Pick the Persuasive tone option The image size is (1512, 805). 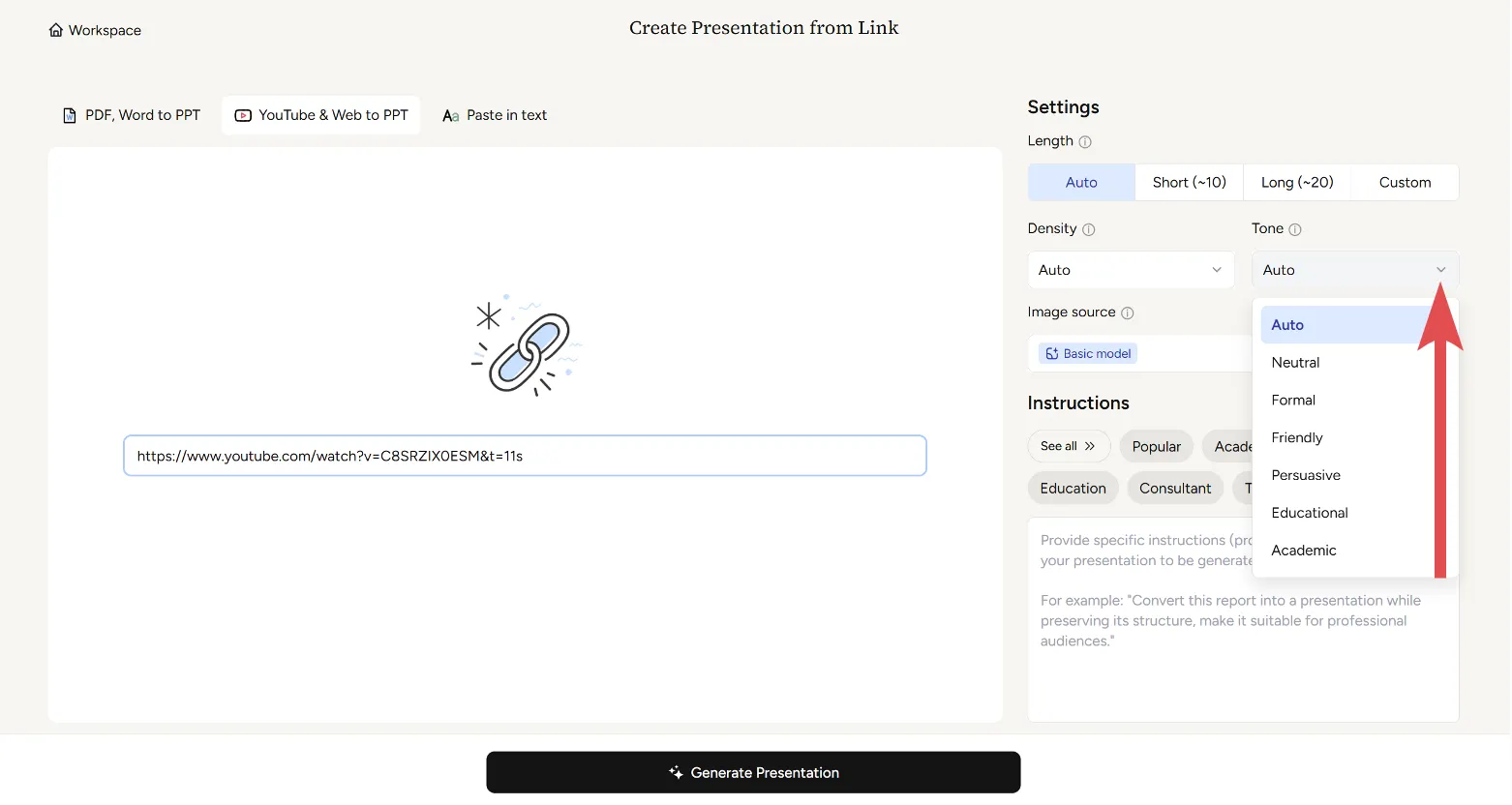pos(1306,476)
